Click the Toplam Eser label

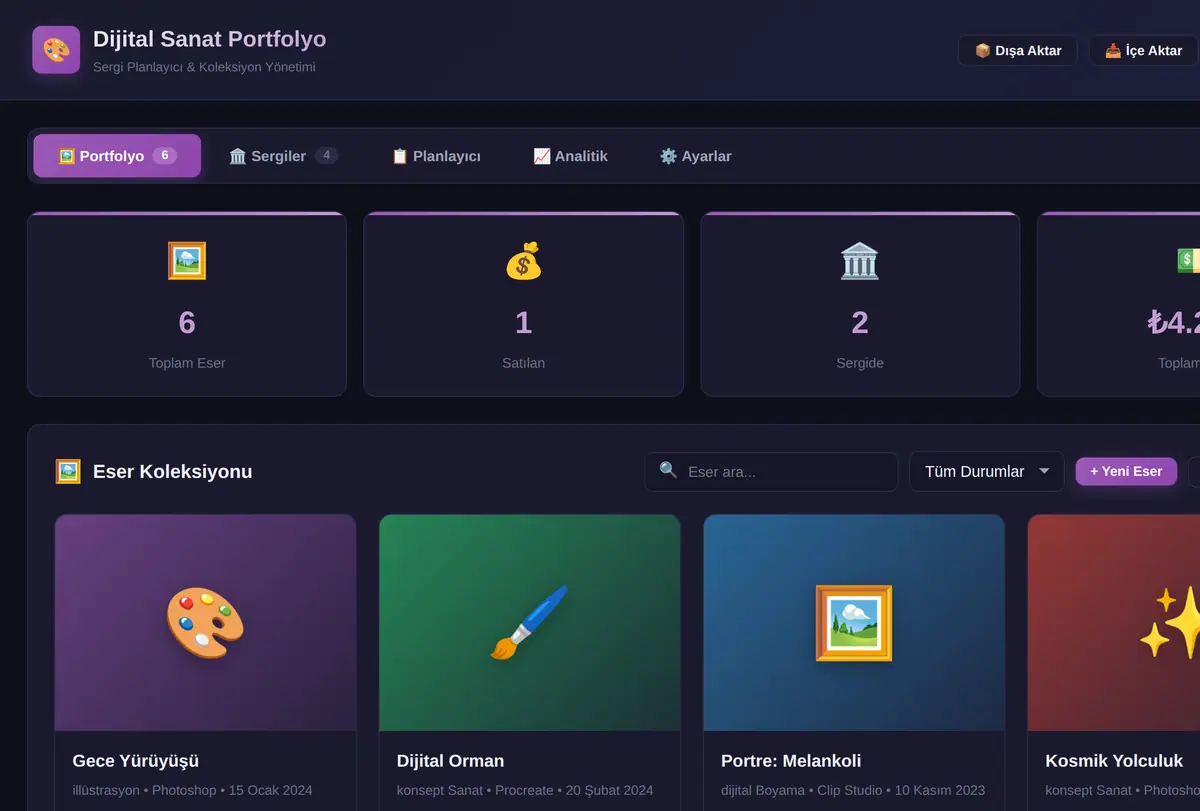187,363
